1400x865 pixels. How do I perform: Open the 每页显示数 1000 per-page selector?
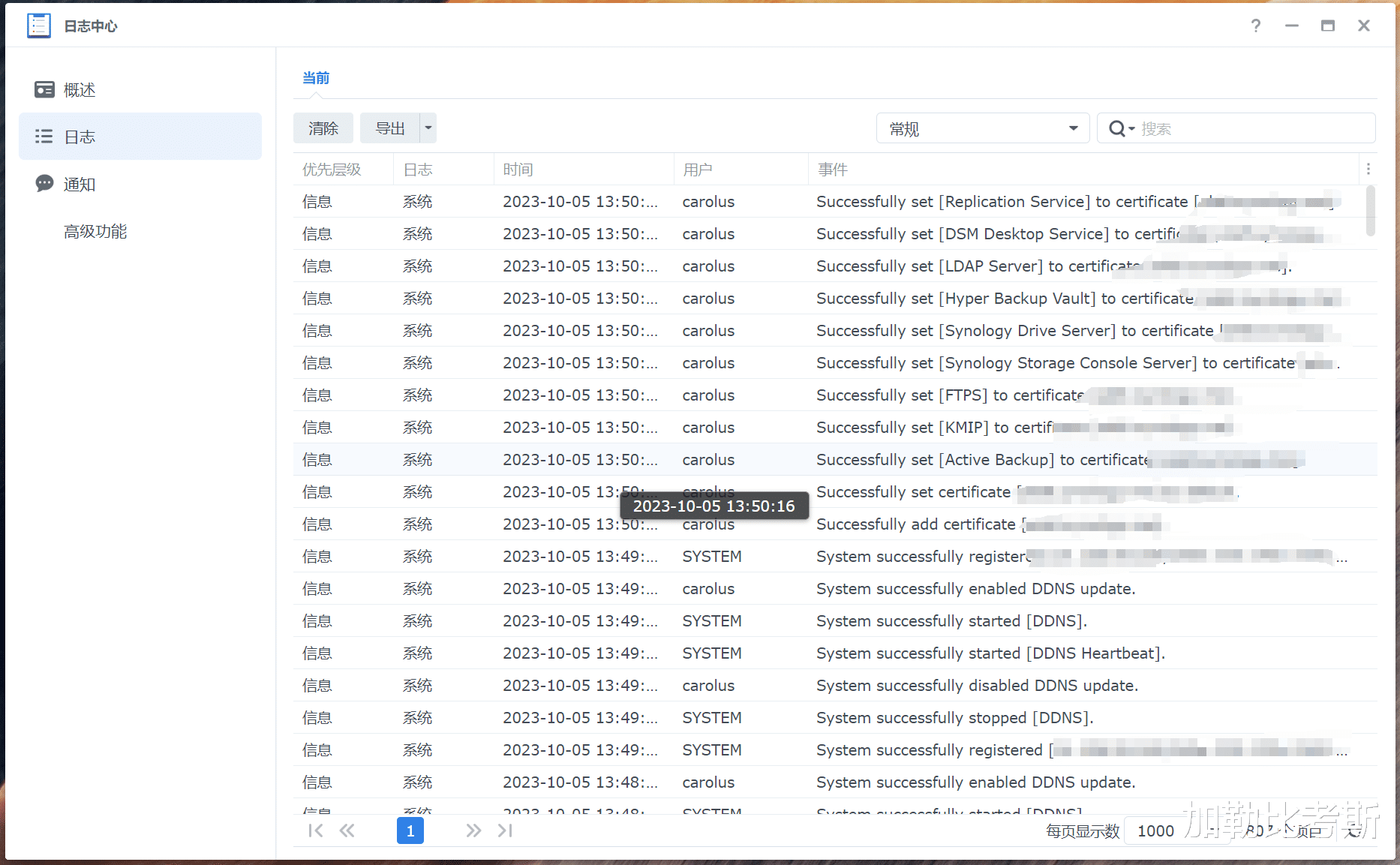(1177, 830)
